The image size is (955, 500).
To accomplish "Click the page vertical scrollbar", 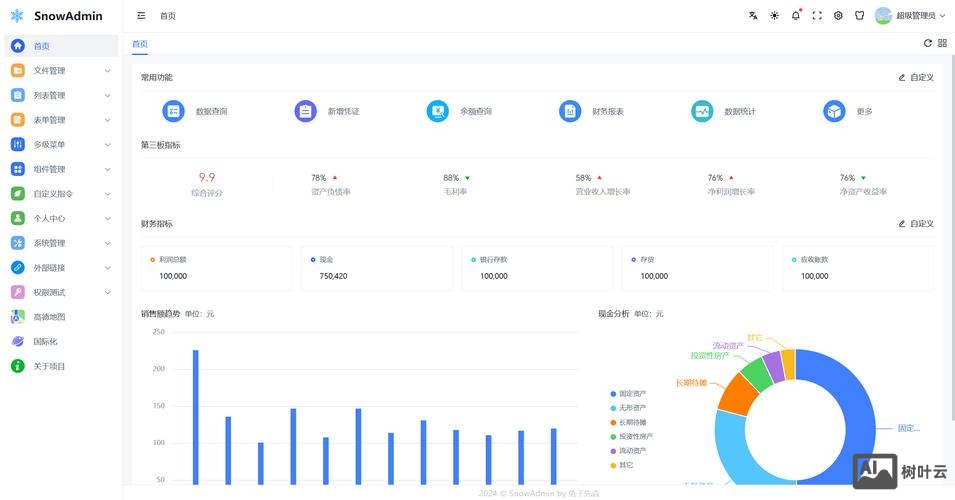I will click(x=952, y=238).
